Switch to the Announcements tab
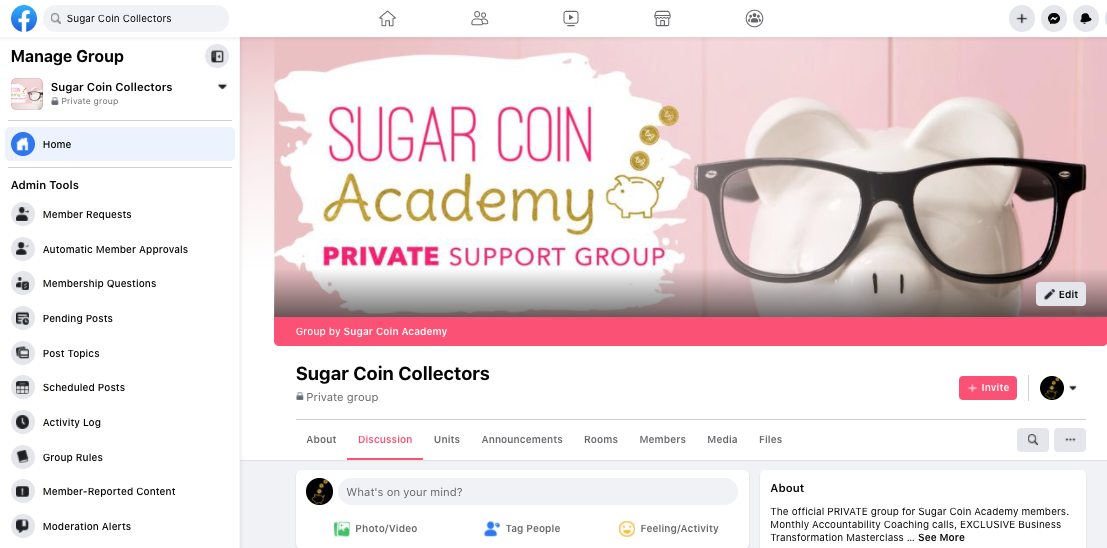Viewport: 1107px width, 548px height. click(x=522, y=439)
